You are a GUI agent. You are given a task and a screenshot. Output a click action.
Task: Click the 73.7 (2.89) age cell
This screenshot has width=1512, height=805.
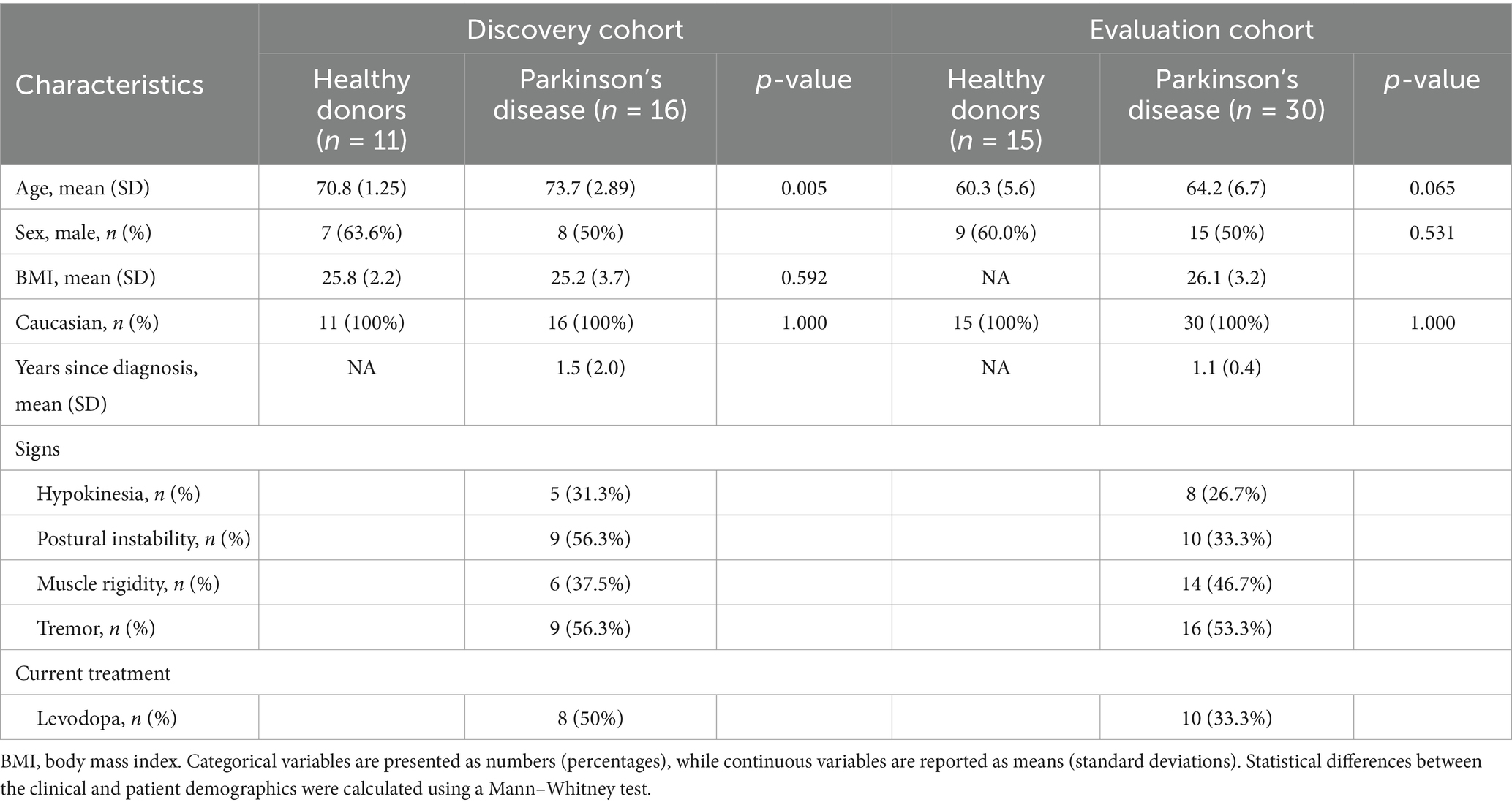(590, 188)
